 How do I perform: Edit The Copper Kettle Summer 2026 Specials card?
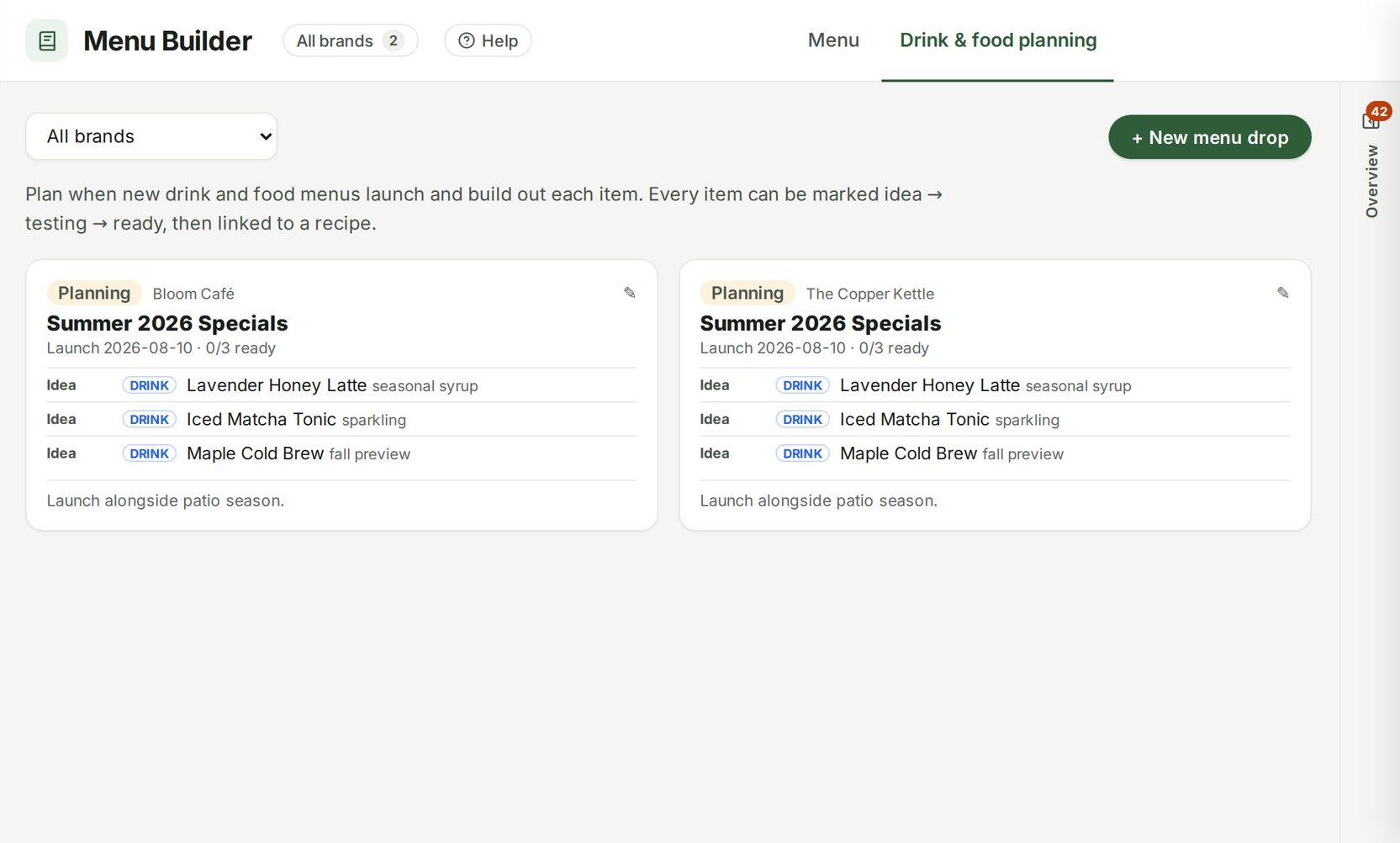click(x=1282, y=293)
